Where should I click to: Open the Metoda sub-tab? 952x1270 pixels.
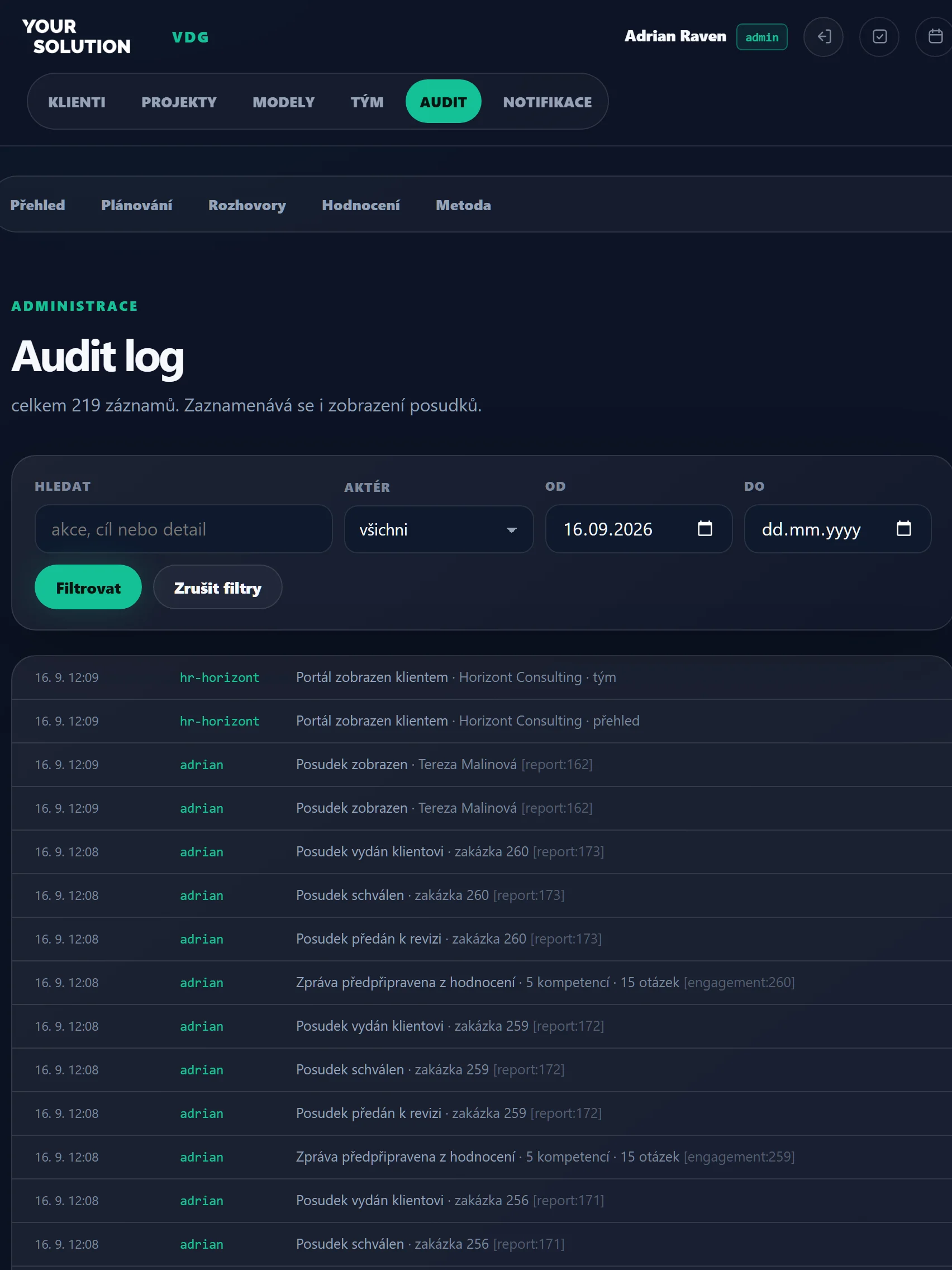(x=464, y=205)
